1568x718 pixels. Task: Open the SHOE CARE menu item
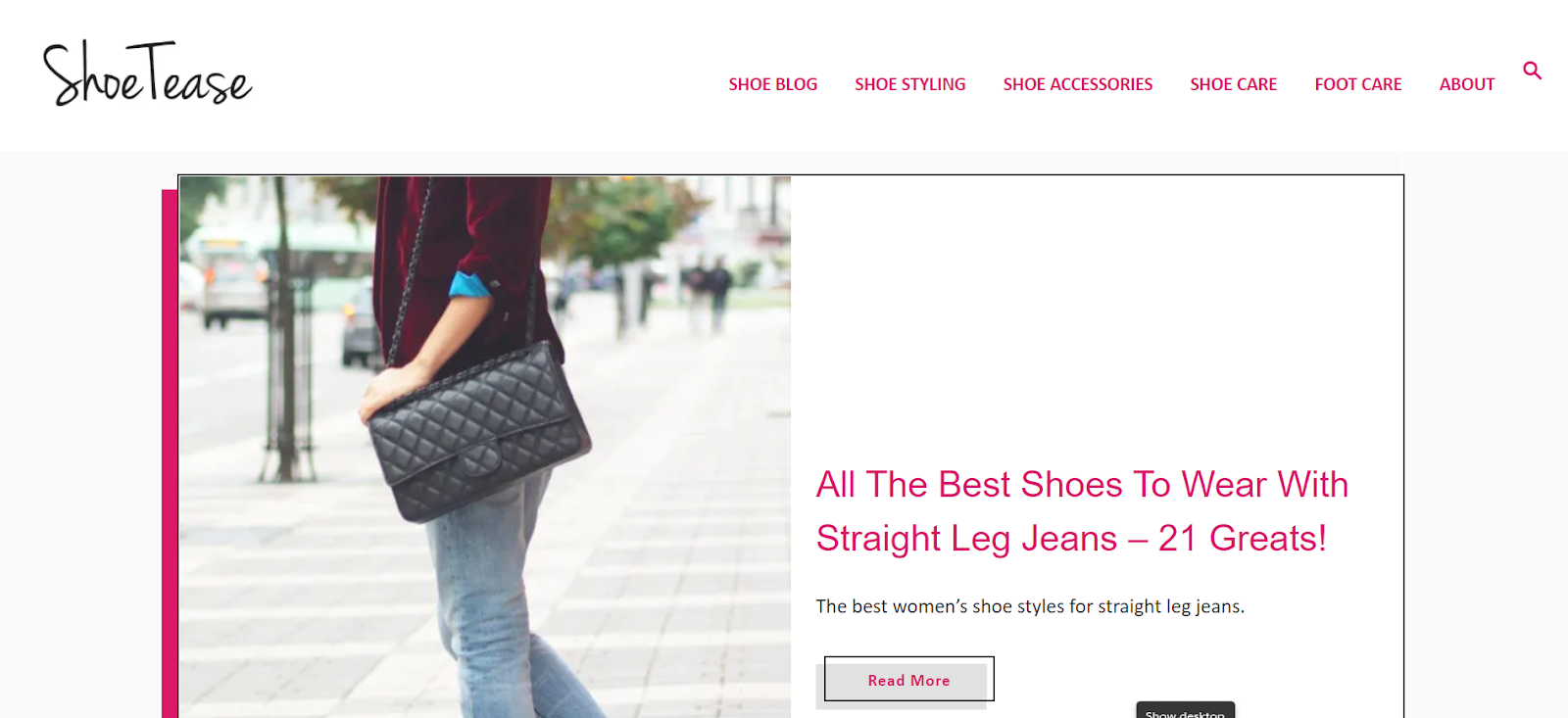[x=1234, y=84]
